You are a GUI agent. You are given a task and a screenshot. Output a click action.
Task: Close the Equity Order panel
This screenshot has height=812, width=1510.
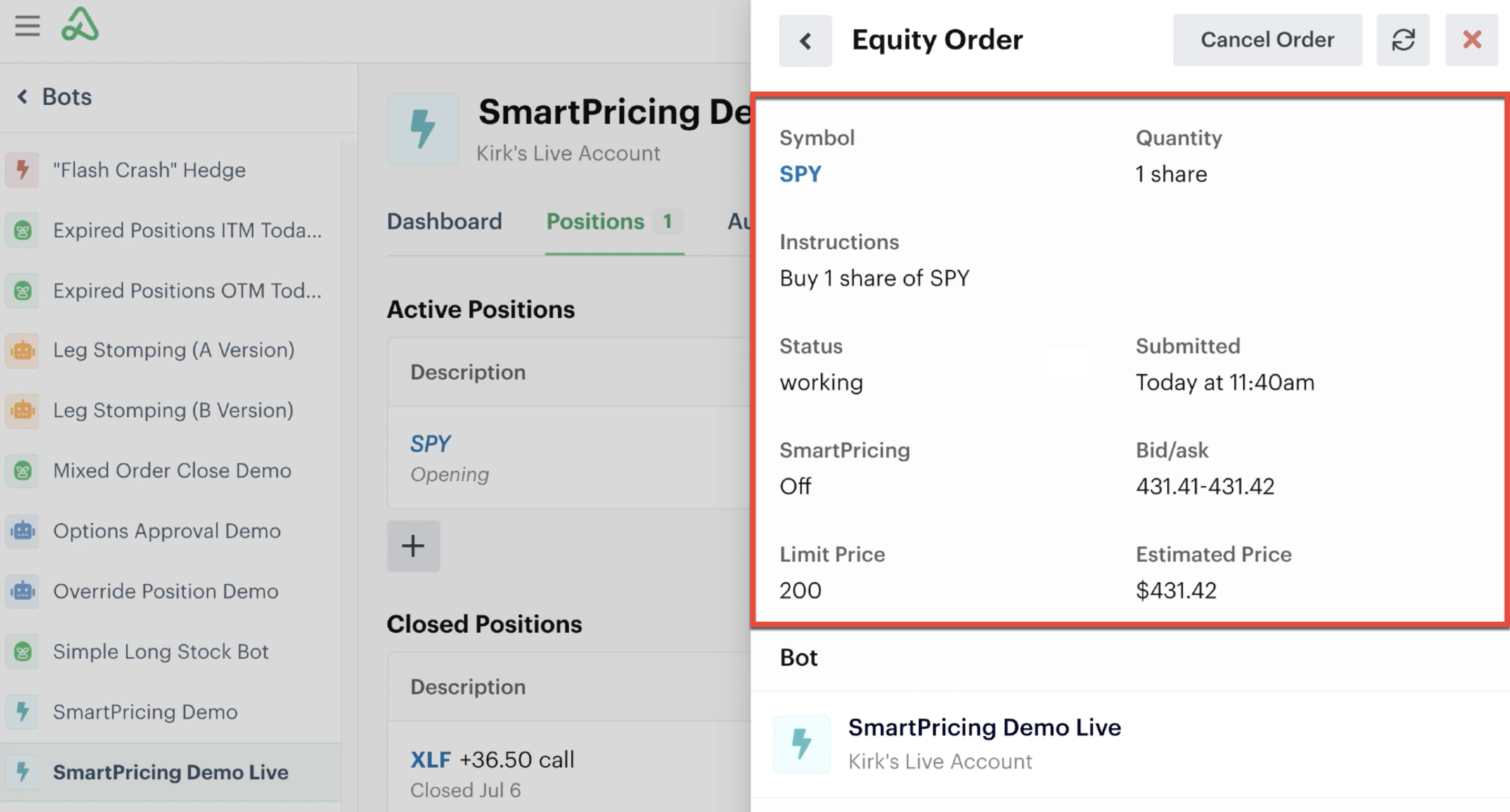1471,40
